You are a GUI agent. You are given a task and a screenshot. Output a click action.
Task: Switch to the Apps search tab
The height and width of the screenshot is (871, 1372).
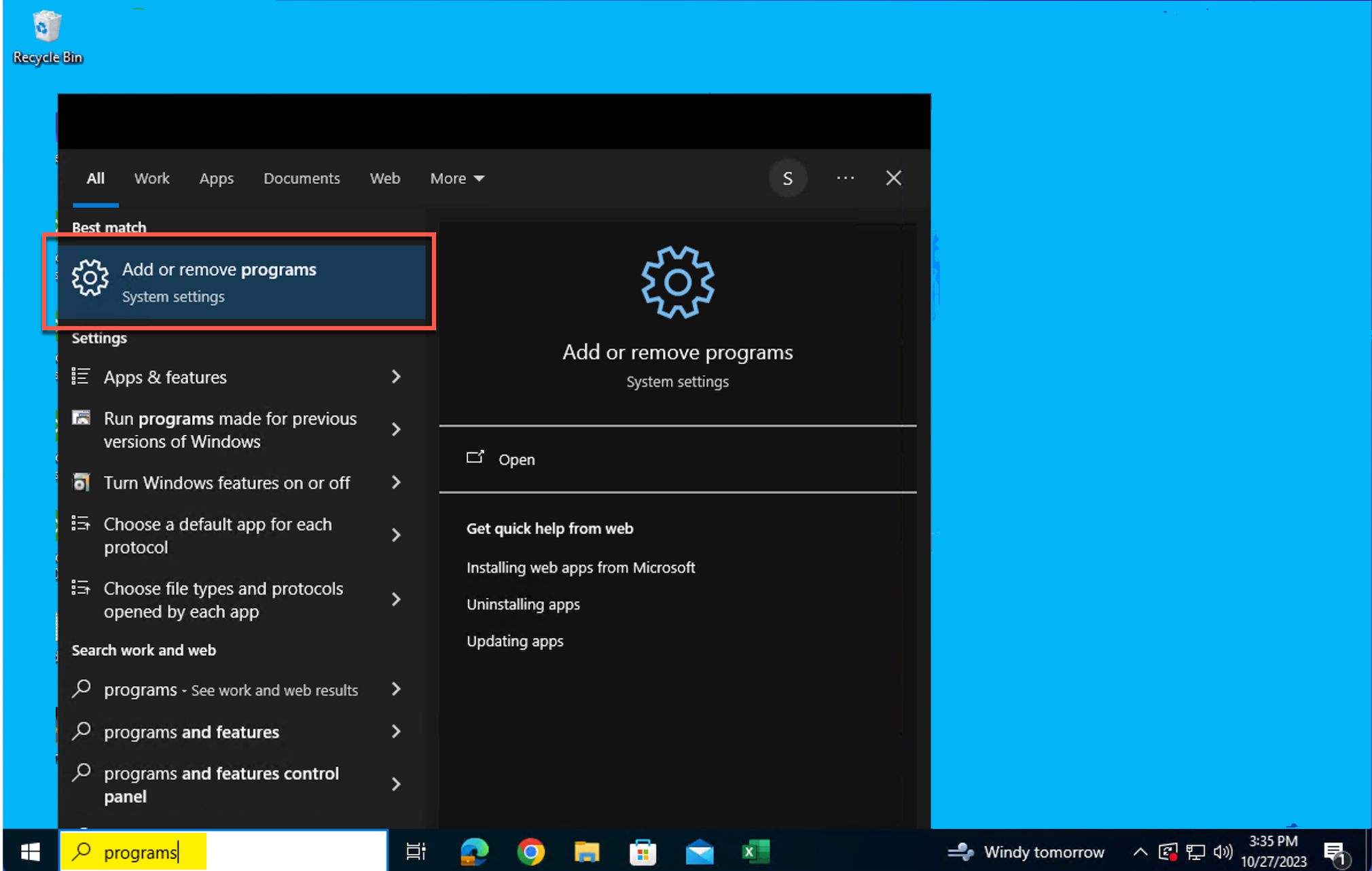pyautogui.click(x=216, y=179)
